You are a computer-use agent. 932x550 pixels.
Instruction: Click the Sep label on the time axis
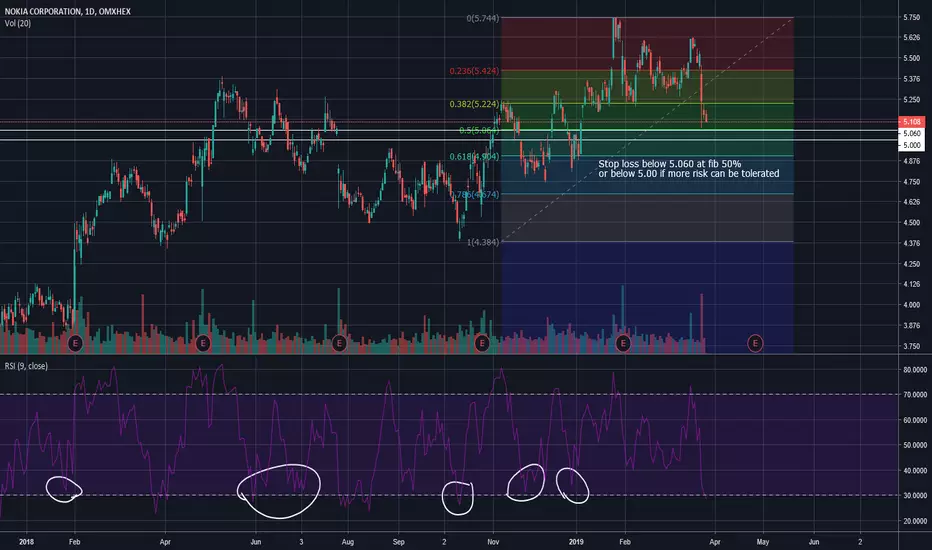tap(398, 542)
